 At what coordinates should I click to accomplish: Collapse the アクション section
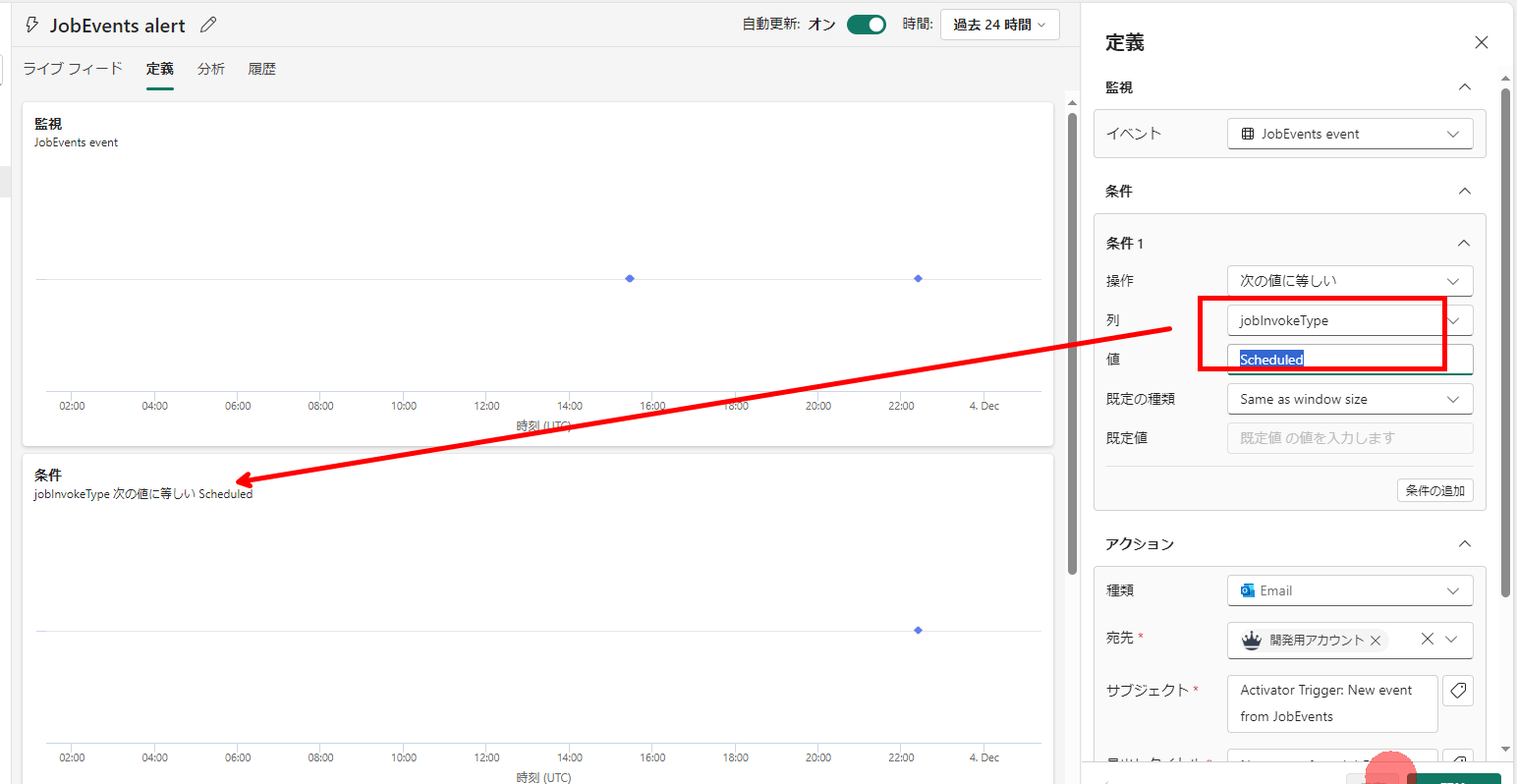[x=1464, y=543]
